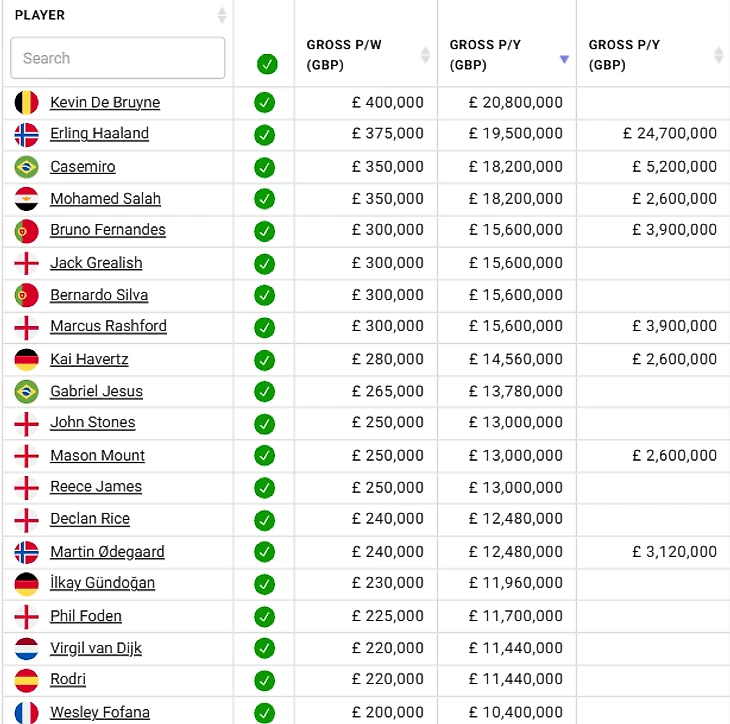Click the Belgium flag beside Kevin De Bruyne
730x724 pixels.
click(x=27, y=102)
